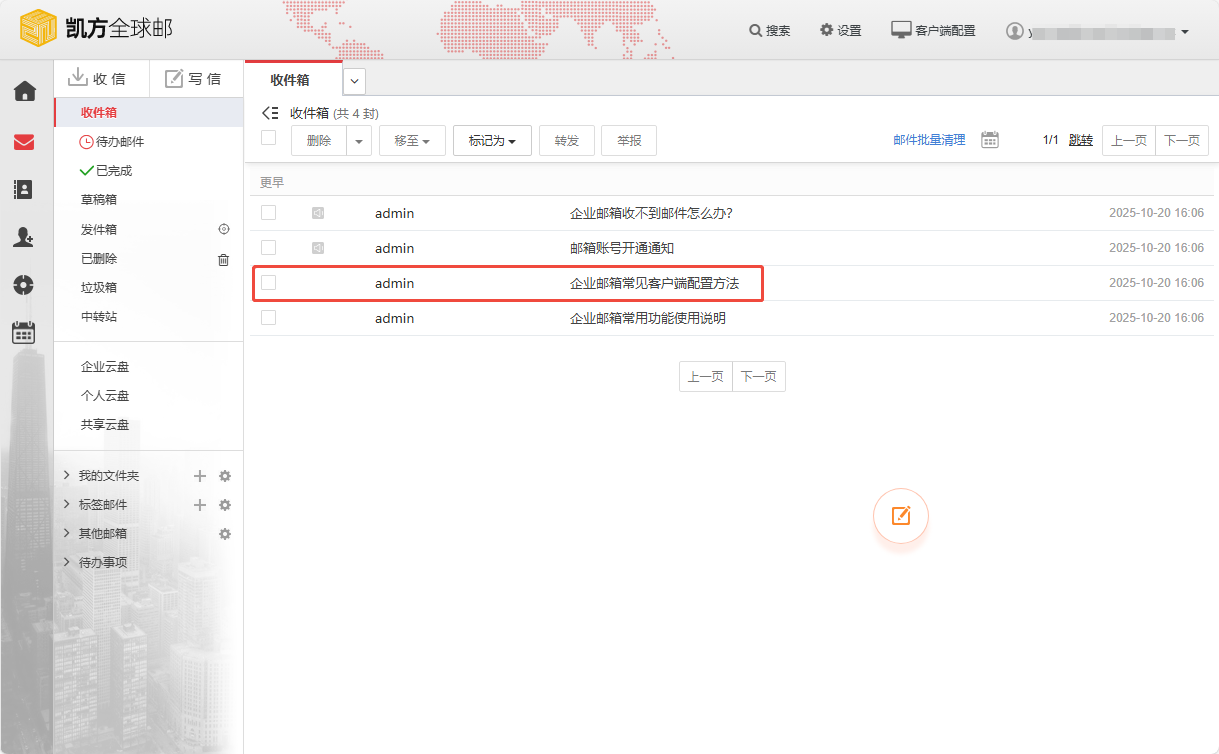The width and height of the screenshot is (1219, 754).
Task: Open the 移至 dropdown menu
Action: pyautogui.click(x=411, y=140)
